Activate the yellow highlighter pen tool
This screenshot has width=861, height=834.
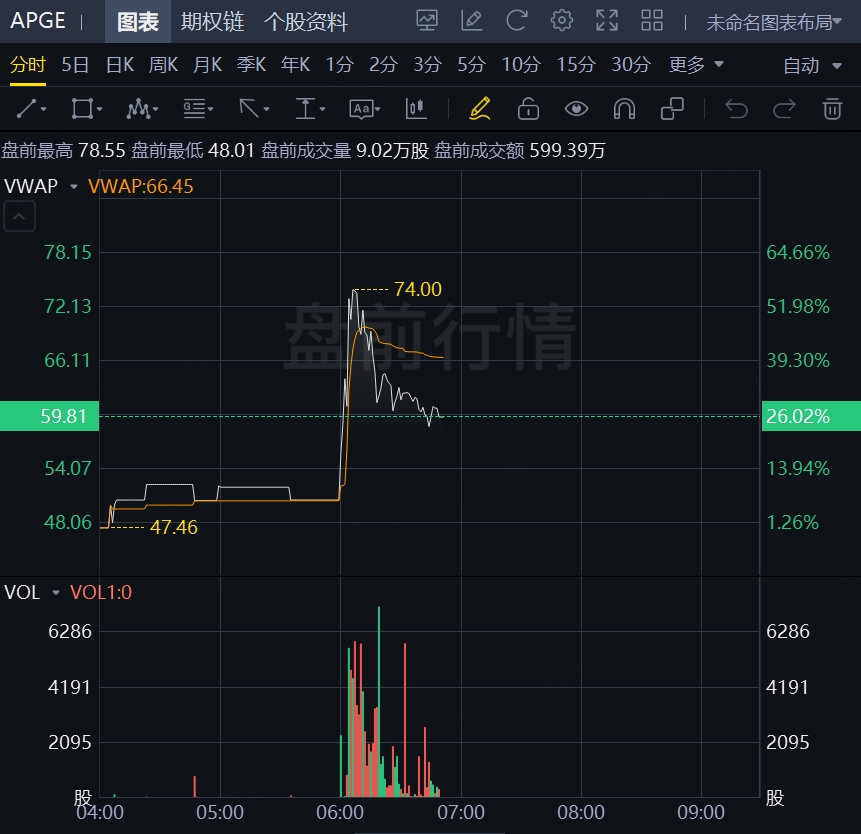480,108
